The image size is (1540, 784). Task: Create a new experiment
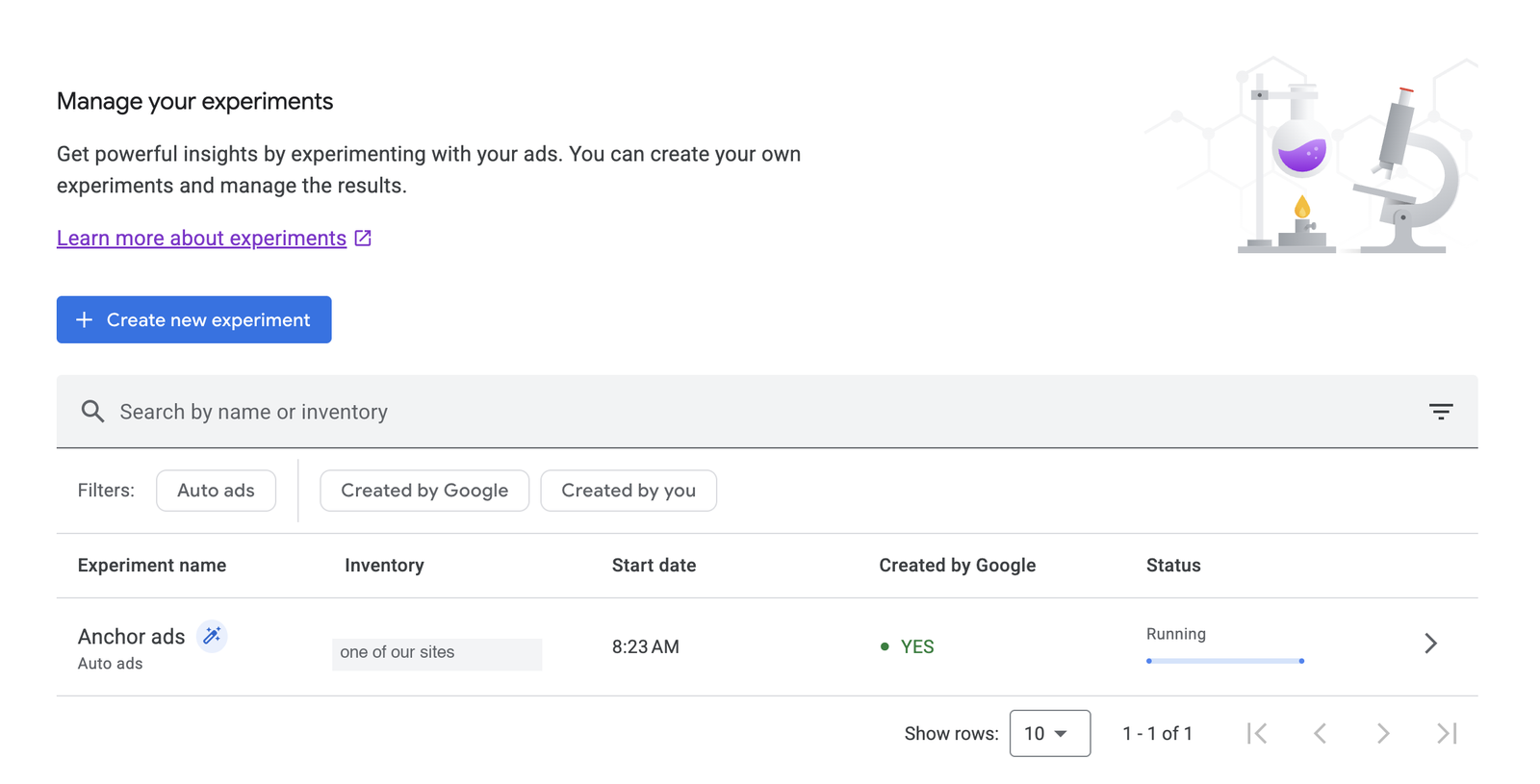coord(193,319)
